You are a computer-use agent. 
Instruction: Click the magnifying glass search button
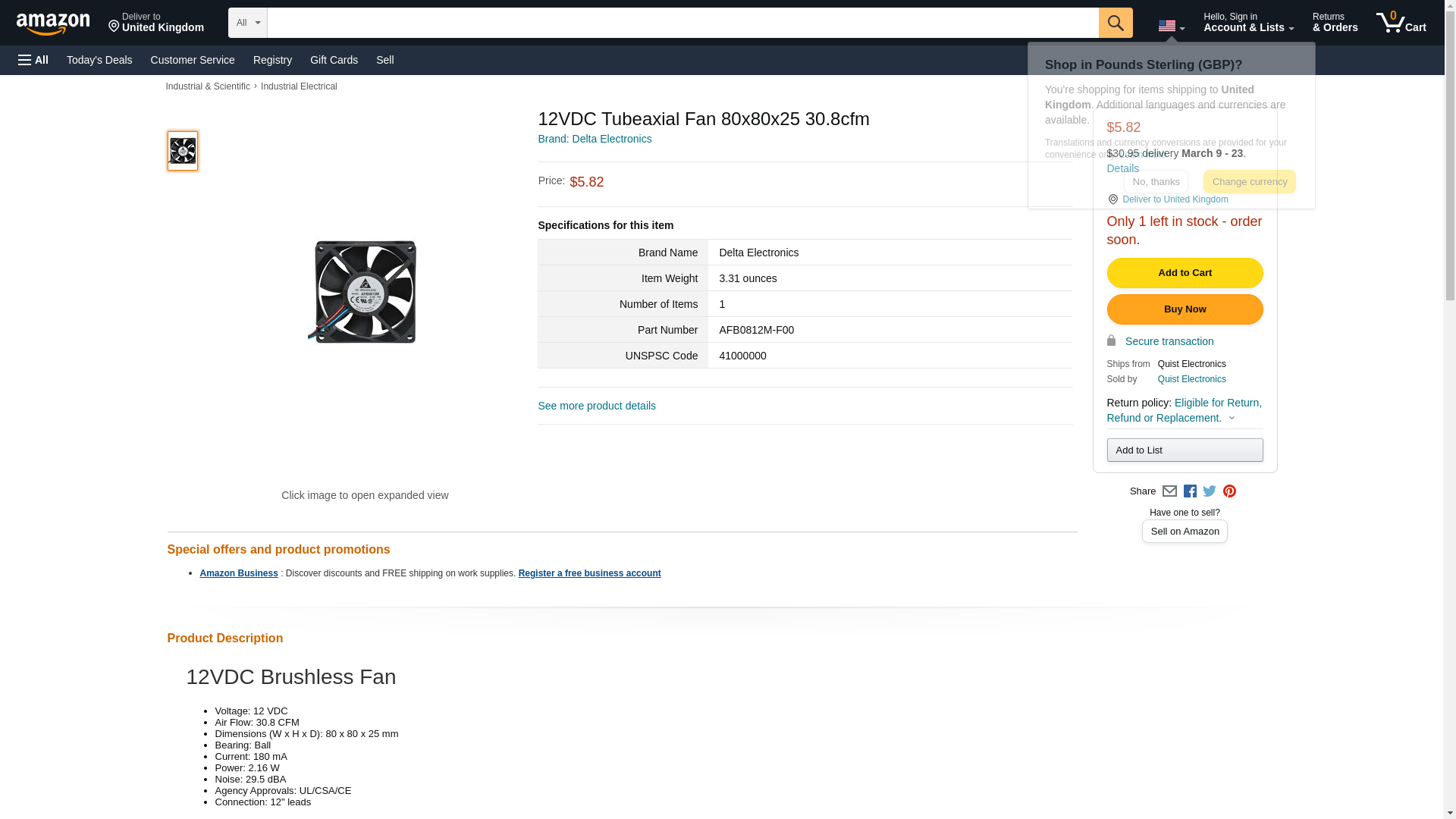tap(1115, 23)
